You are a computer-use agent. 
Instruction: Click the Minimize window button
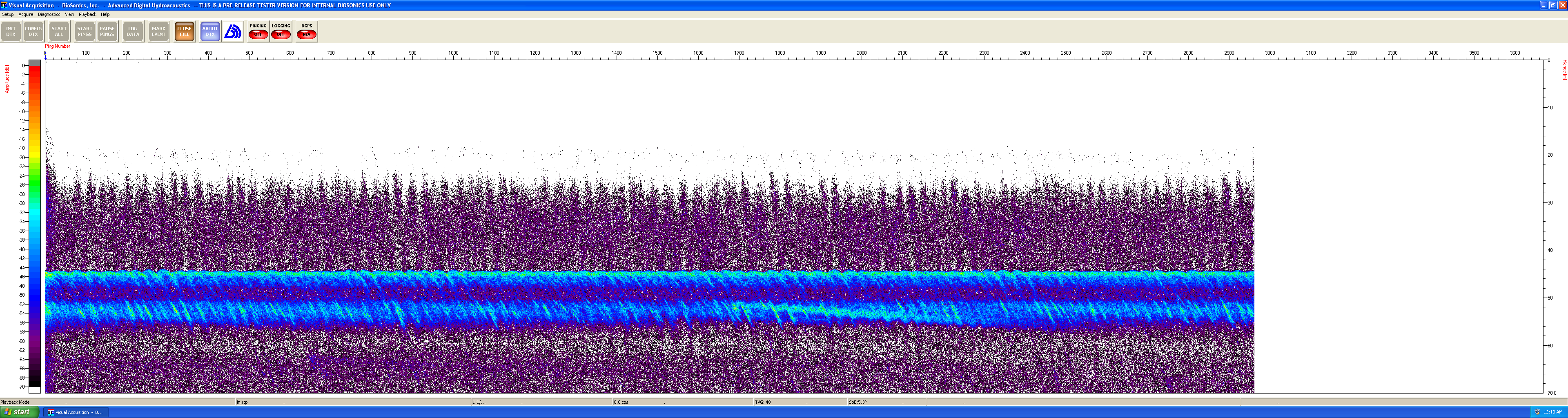(1543, 5)
